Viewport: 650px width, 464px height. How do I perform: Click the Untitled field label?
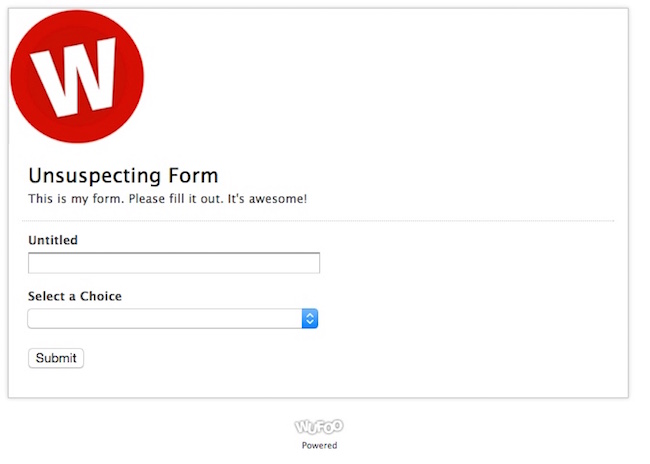[53, 240]
